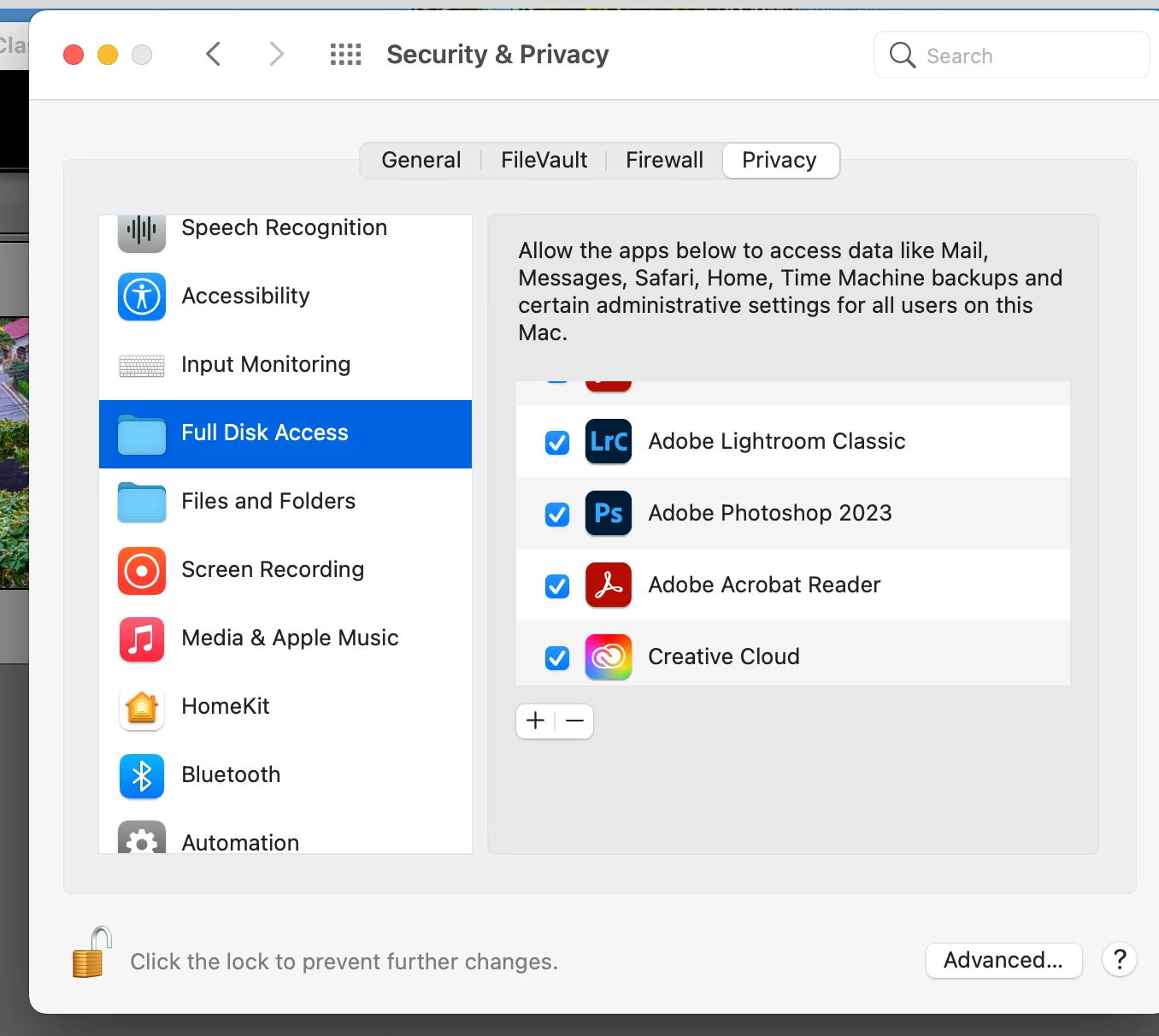This screenshot has width=1159, height=1036.
Task: Uncheck Adobe Photoshop 2023 disk access
Action: pos(557,514)
